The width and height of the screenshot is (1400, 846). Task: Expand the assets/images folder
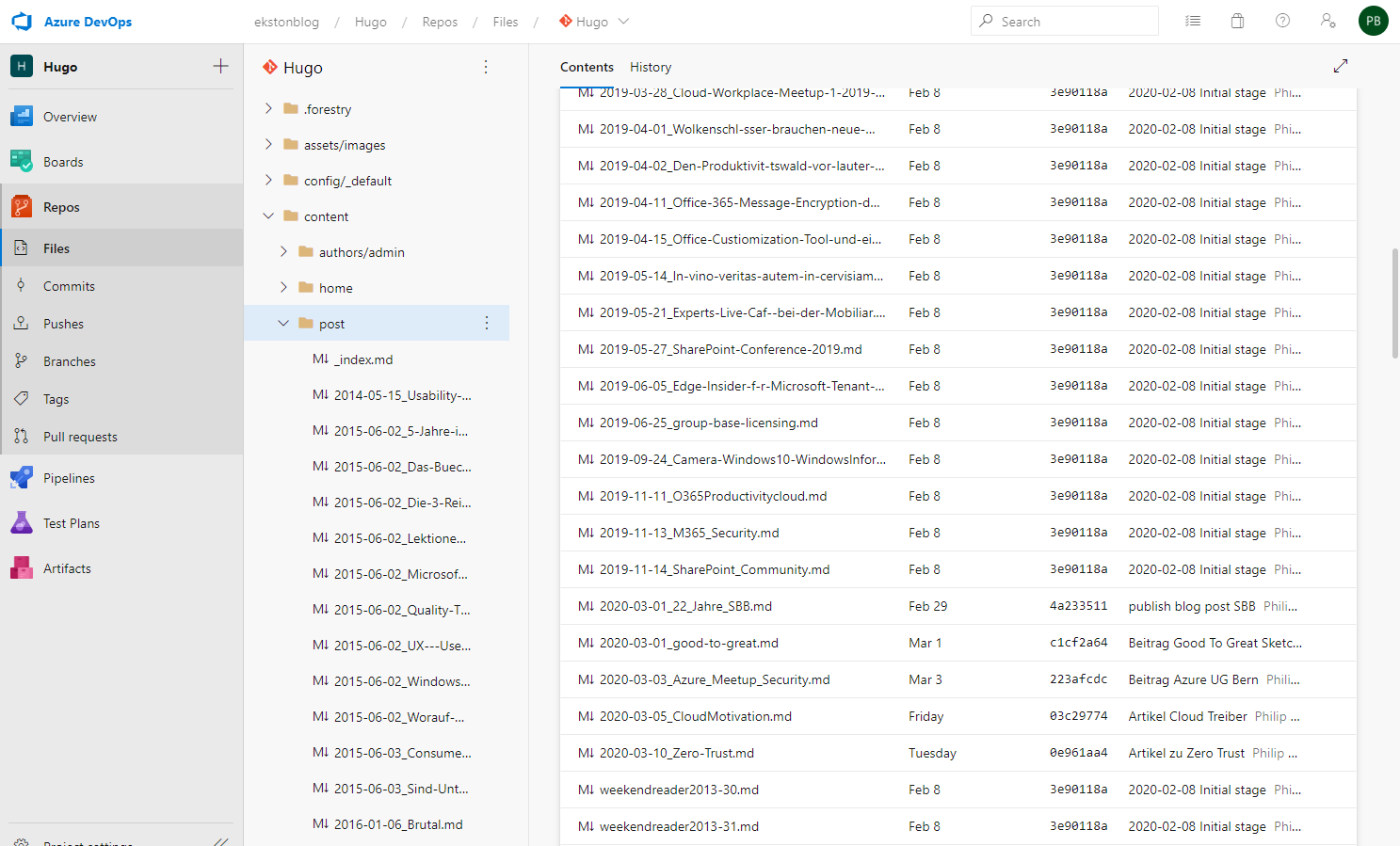tap(268, 145)
